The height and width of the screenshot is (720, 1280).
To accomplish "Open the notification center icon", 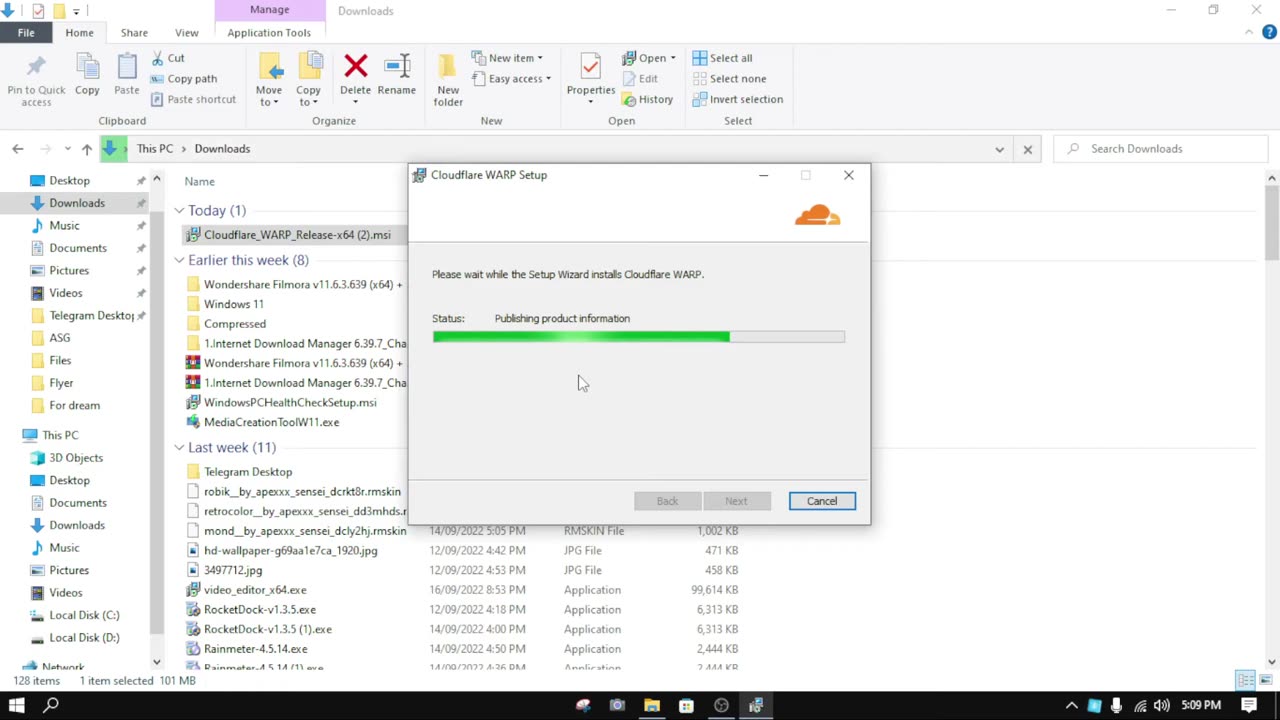I will [1249, 705].
